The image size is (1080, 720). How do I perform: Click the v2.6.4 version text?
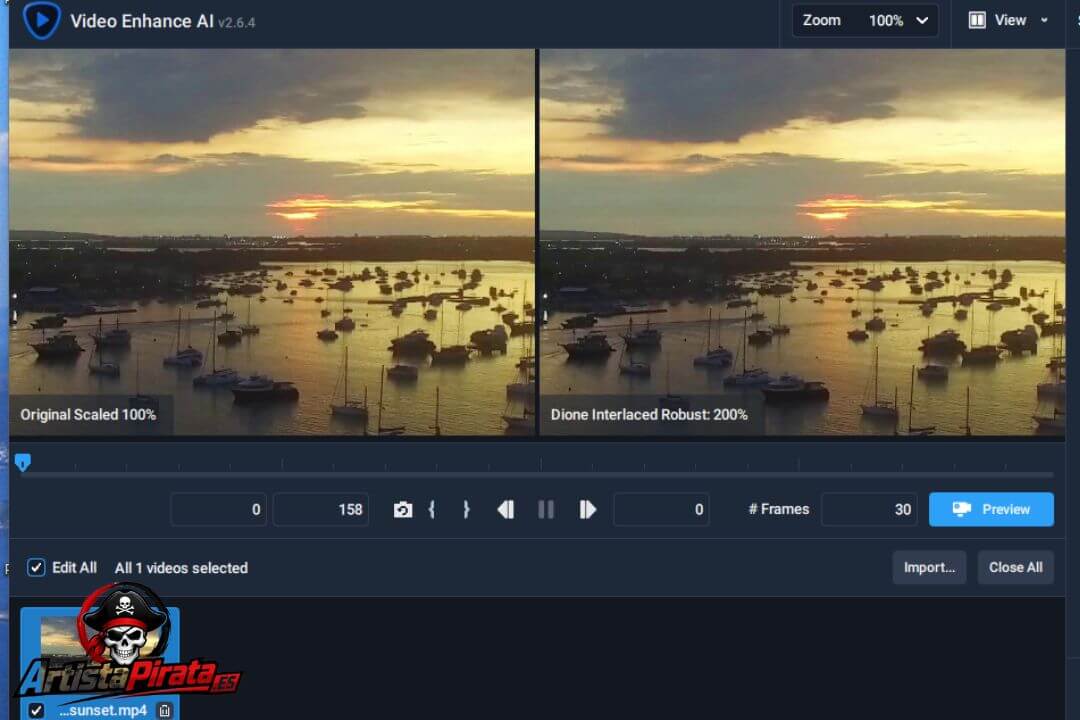point(236,23)
